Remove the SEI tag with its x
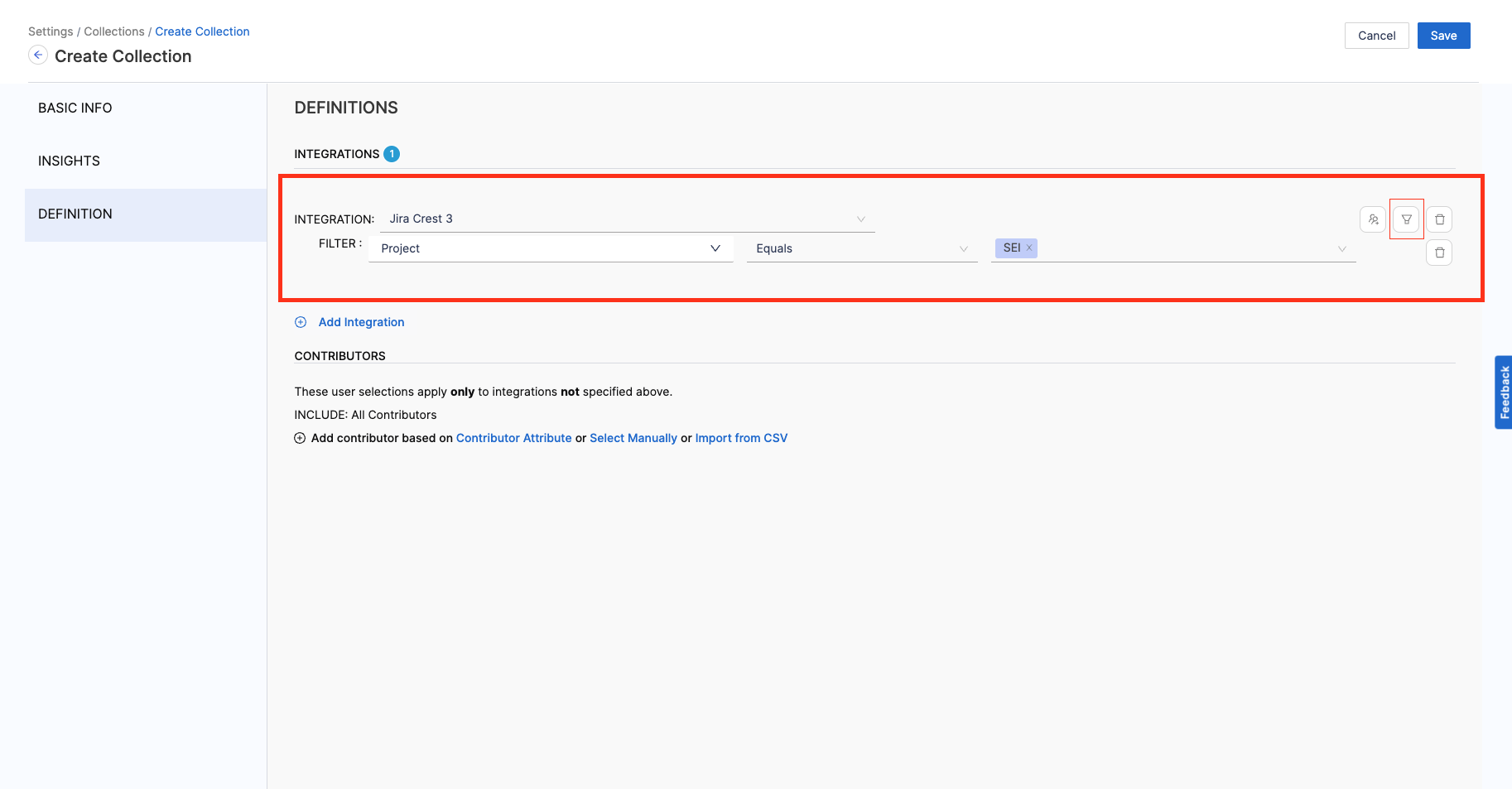 coord(1029,248)
